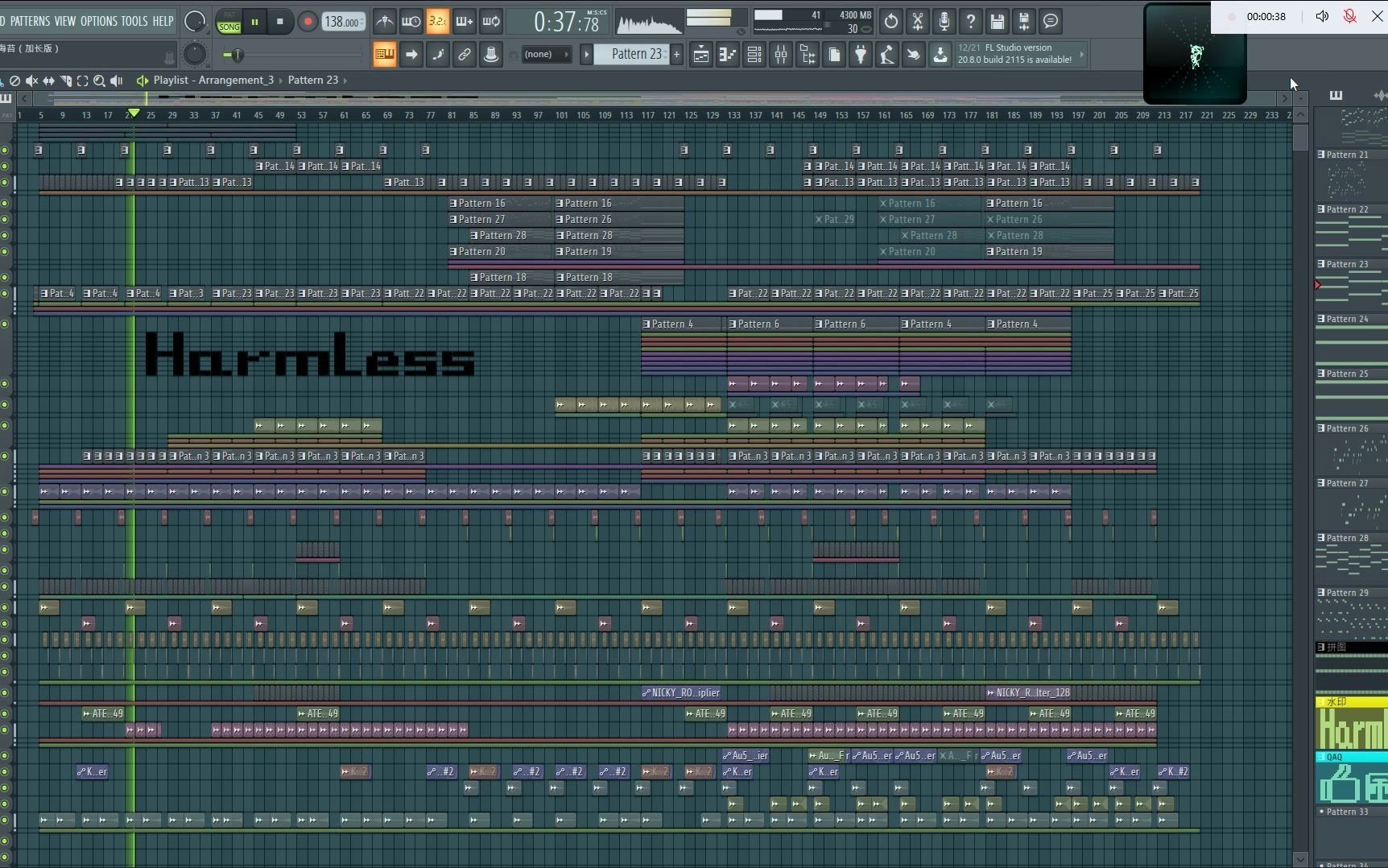The image size is (1388, 868).
Task: Pause playback with the pause button
Action: tap(254, 22)
